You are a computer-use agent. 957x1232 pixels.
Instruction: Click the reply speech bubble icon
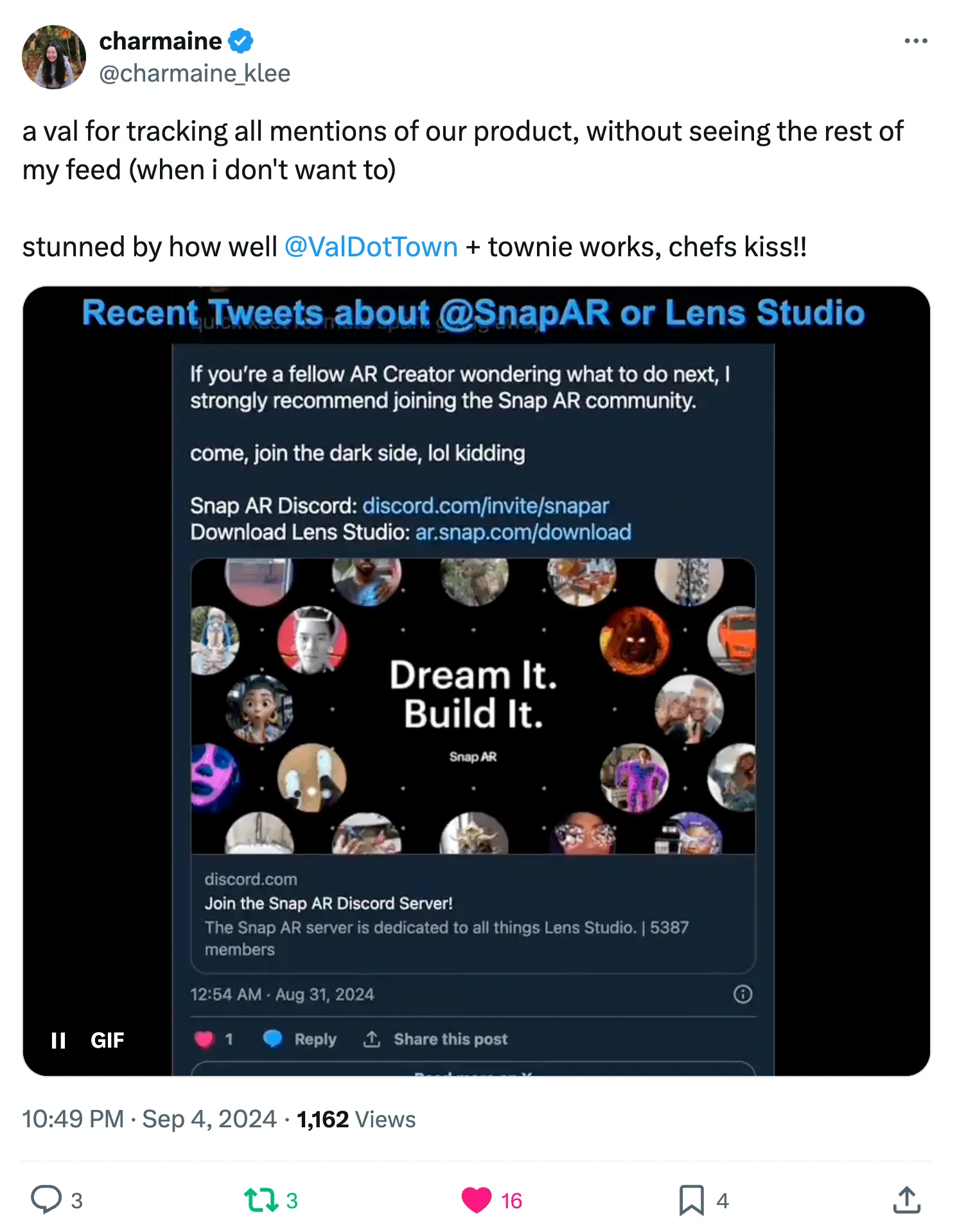[x=46, y=1199]
